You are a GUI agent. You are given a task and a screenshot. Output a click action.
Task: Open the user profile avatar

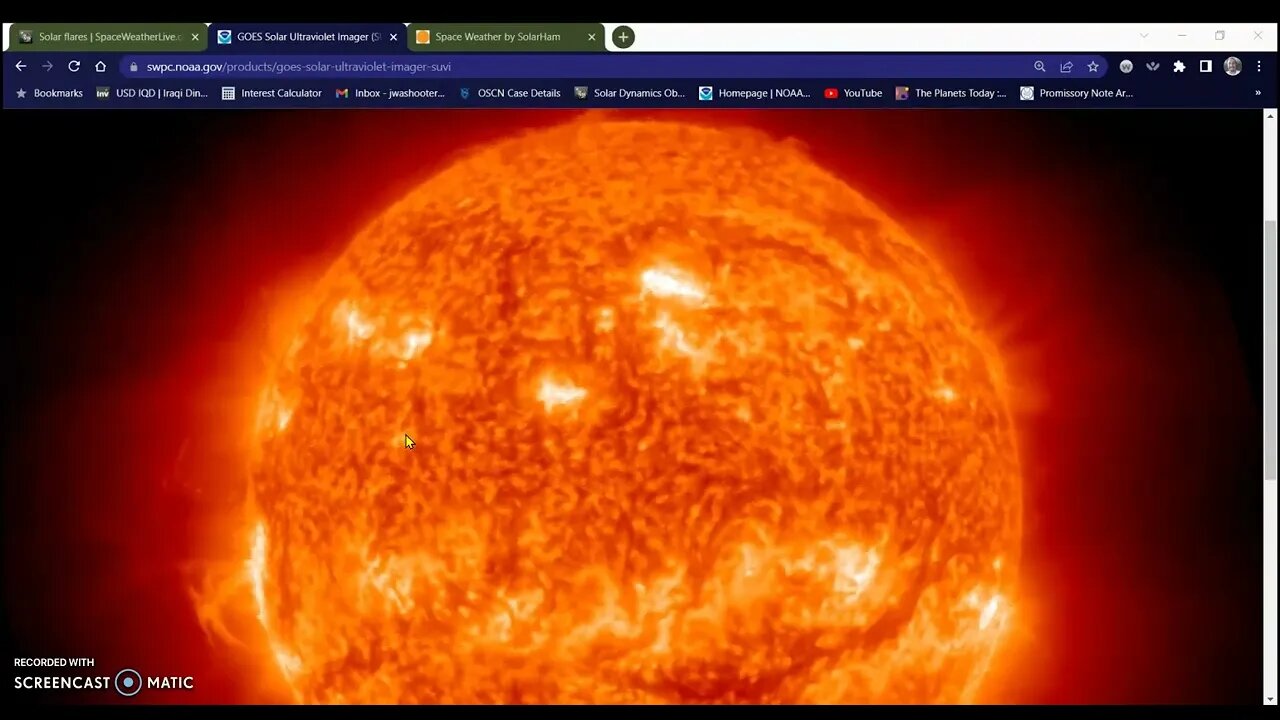[1233, 66]
